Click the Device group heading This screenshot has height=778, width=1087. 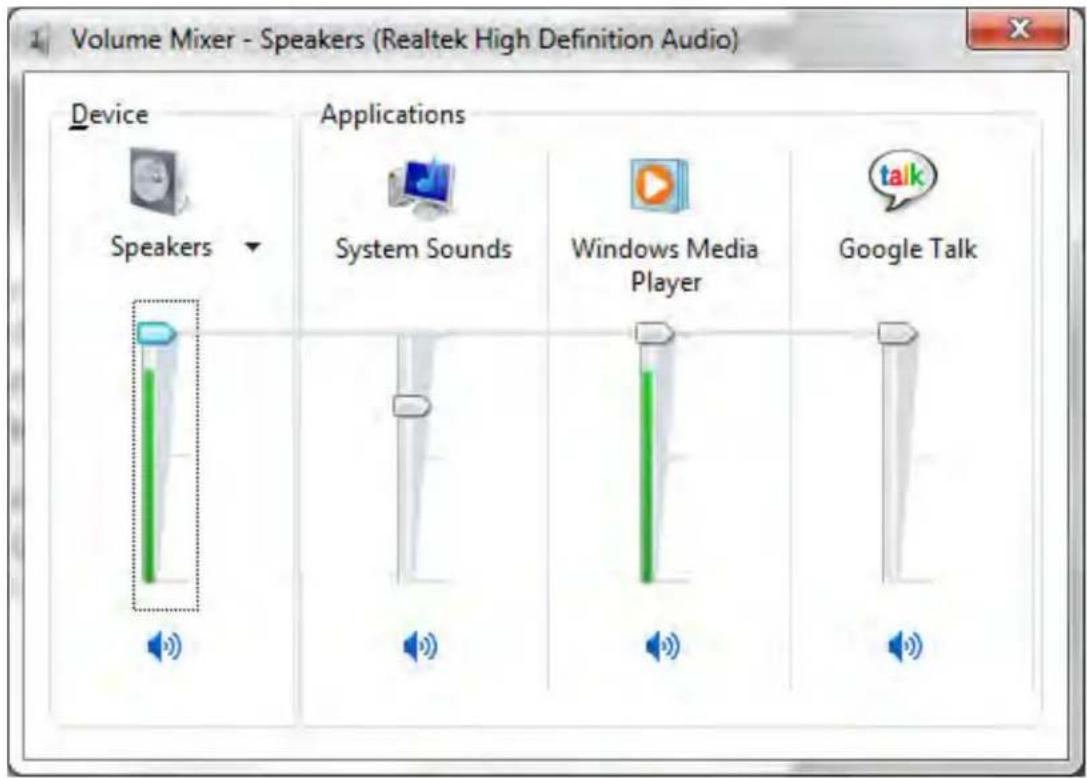(110, 115)
